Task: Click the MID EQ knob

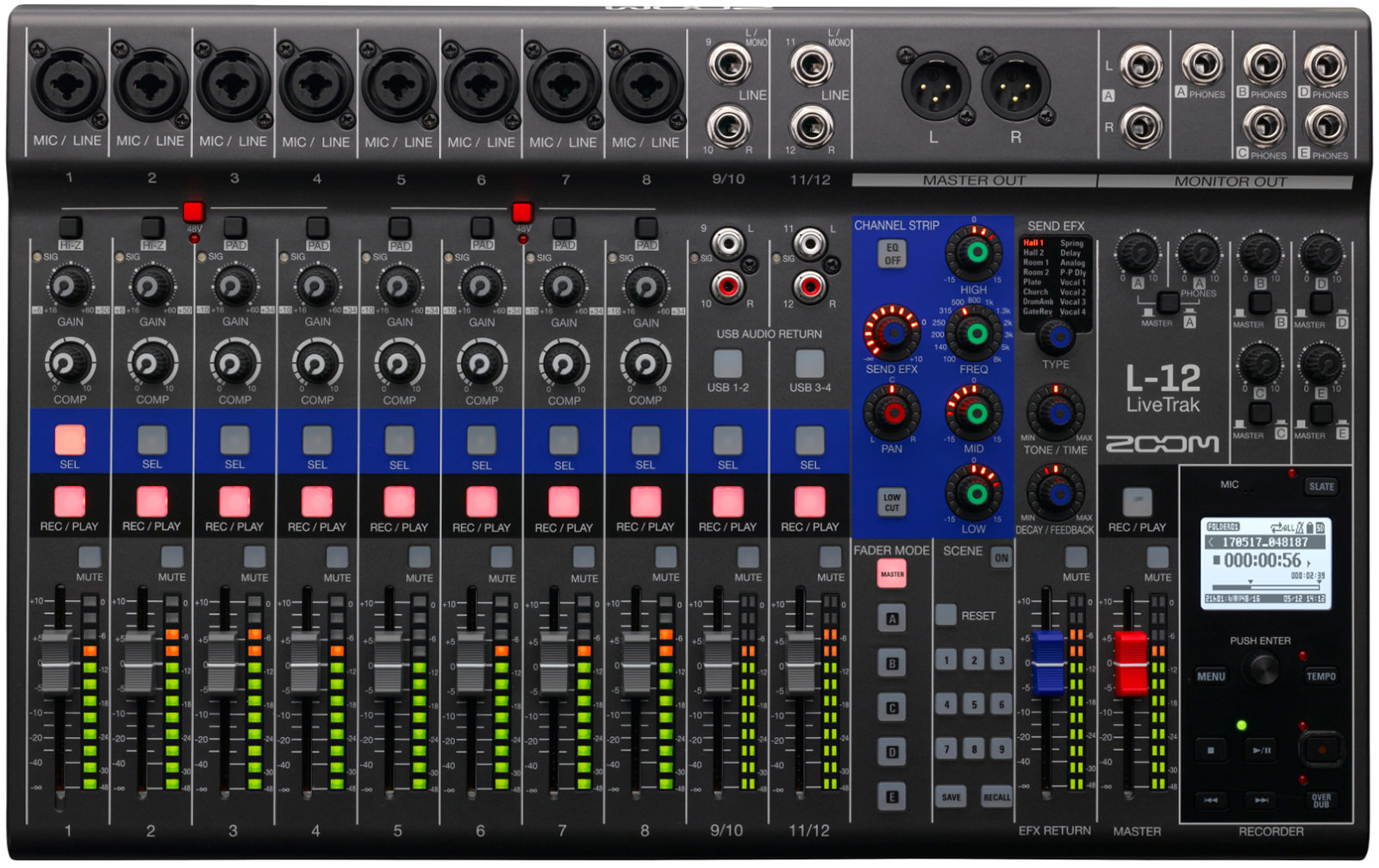Action: point(975,413)
